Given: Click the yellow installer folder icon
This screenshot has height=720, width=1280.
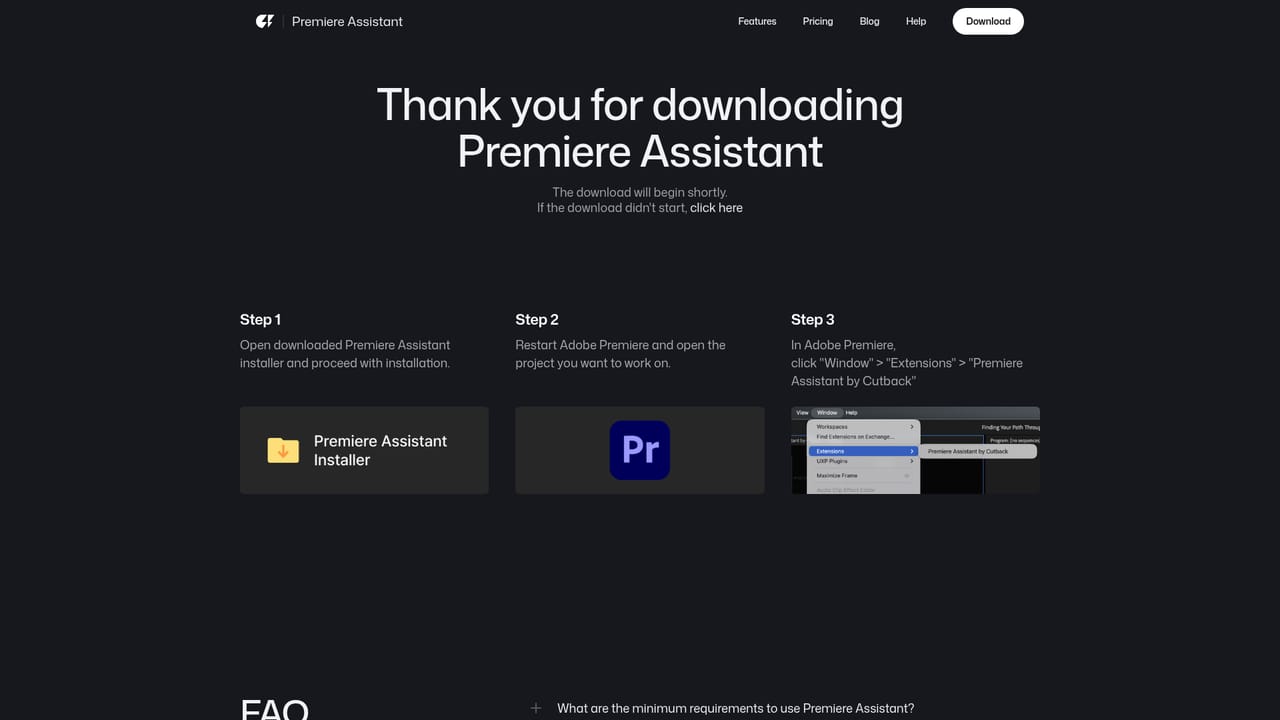Looking at the screenshot, I should 283,450.
